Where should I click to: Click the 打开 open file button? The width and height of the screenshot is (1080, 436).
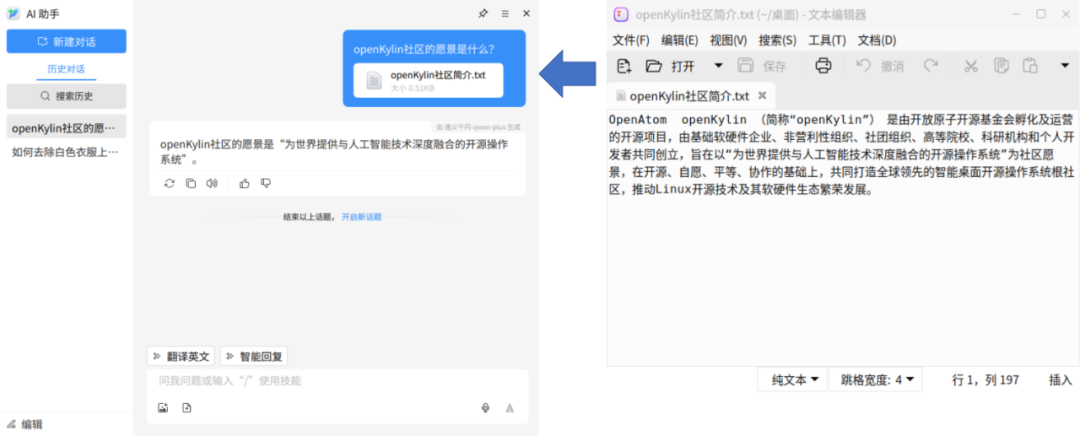[x=670, y=66]
